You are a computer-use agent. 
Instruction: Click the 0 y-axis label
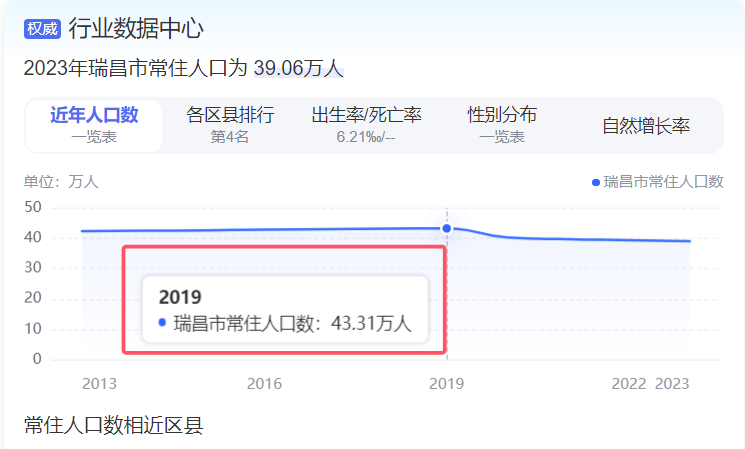click(37, 359)
